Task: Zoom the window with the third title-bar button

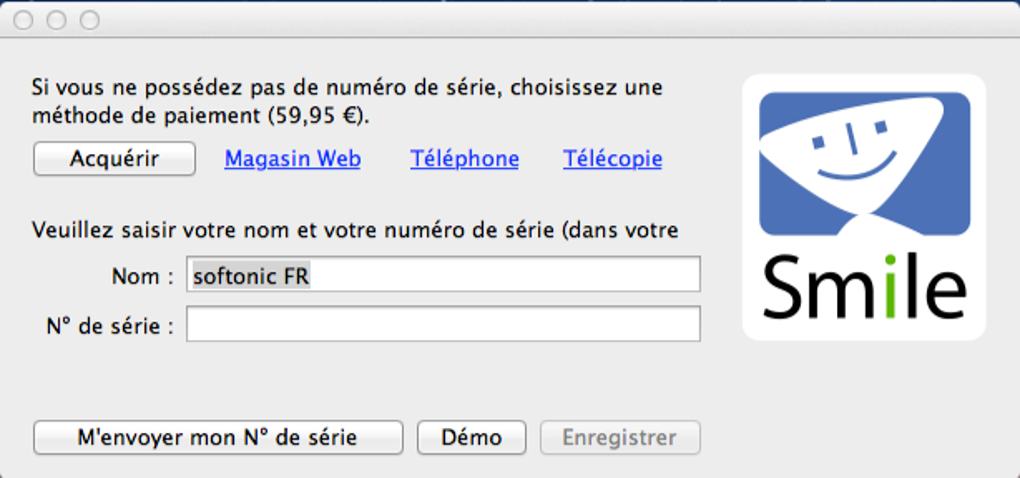Action: pos(89,20)
